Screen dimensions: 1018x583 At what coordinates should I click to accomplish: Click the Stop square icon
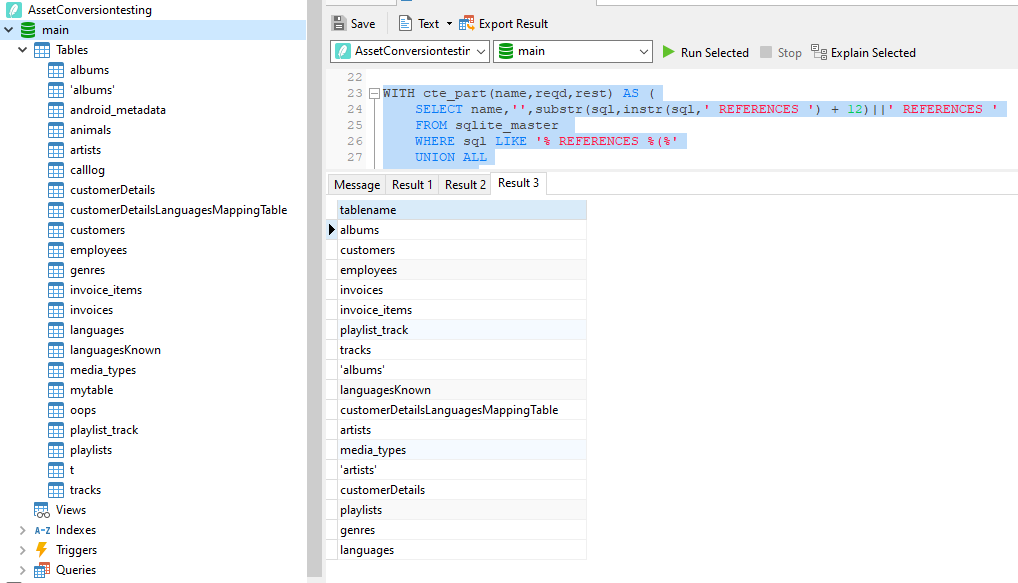pos(766,52)
